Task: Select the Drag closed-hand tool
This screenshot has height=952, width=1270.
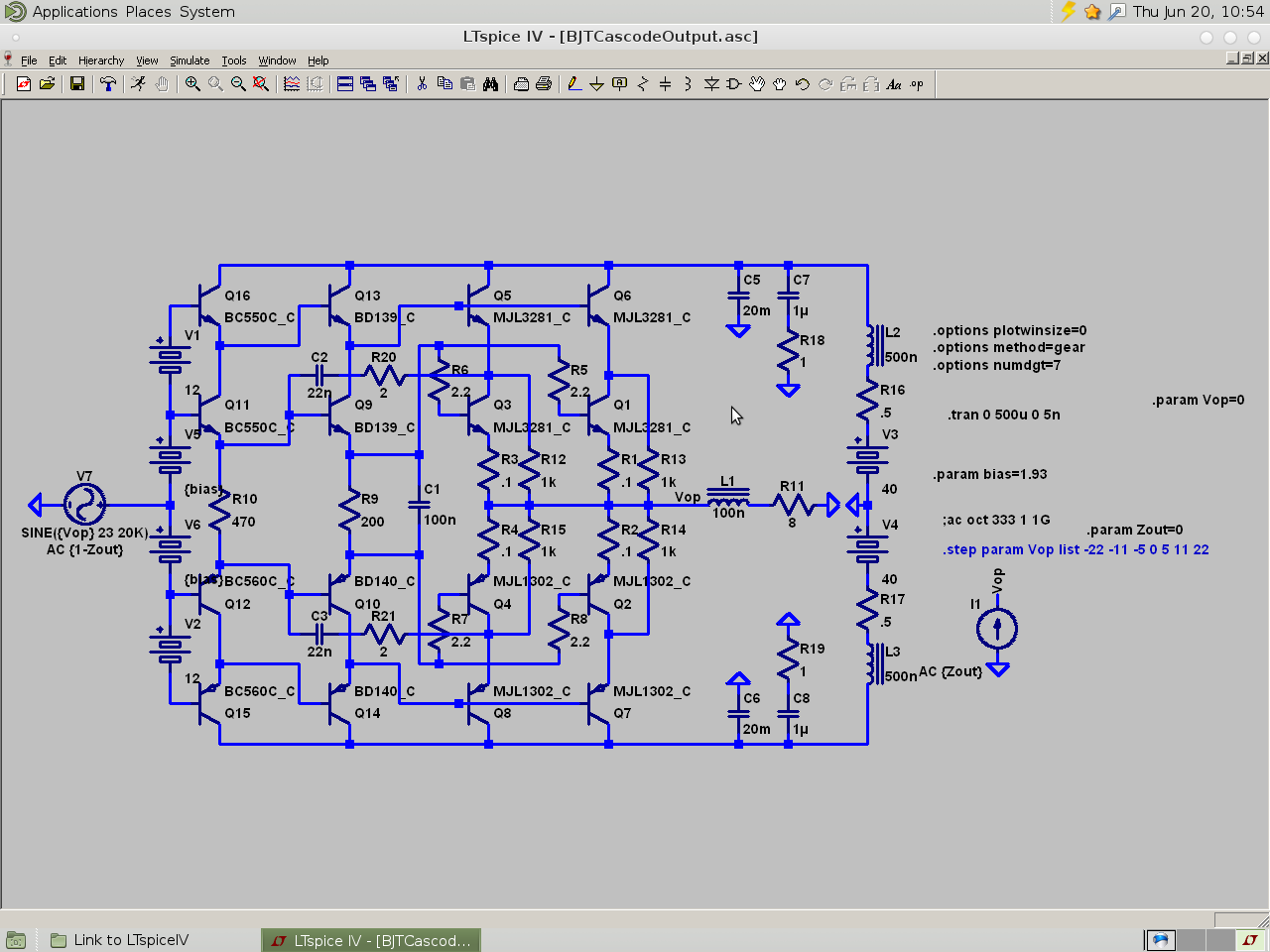Action: click(x=780, y=84)
